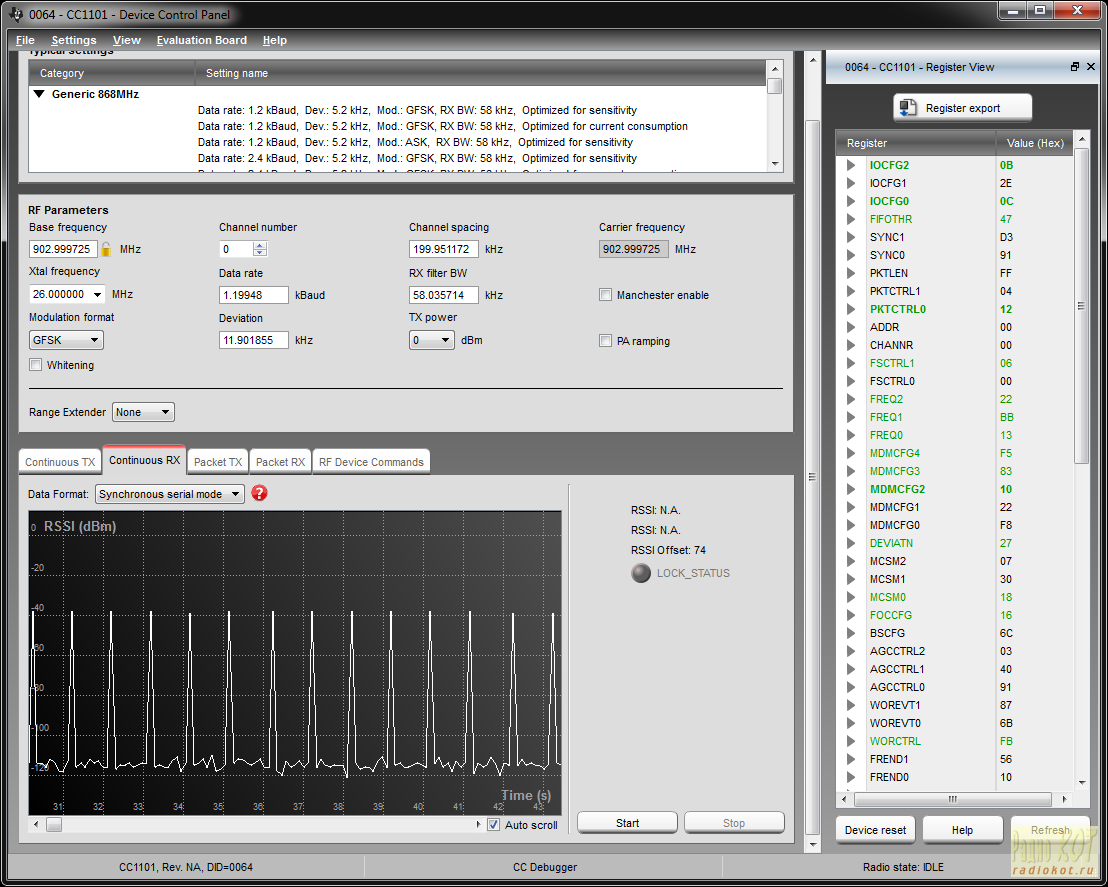Expand the MDMCFG2 register row
The image size is (1108, 887).
point(851,489)
